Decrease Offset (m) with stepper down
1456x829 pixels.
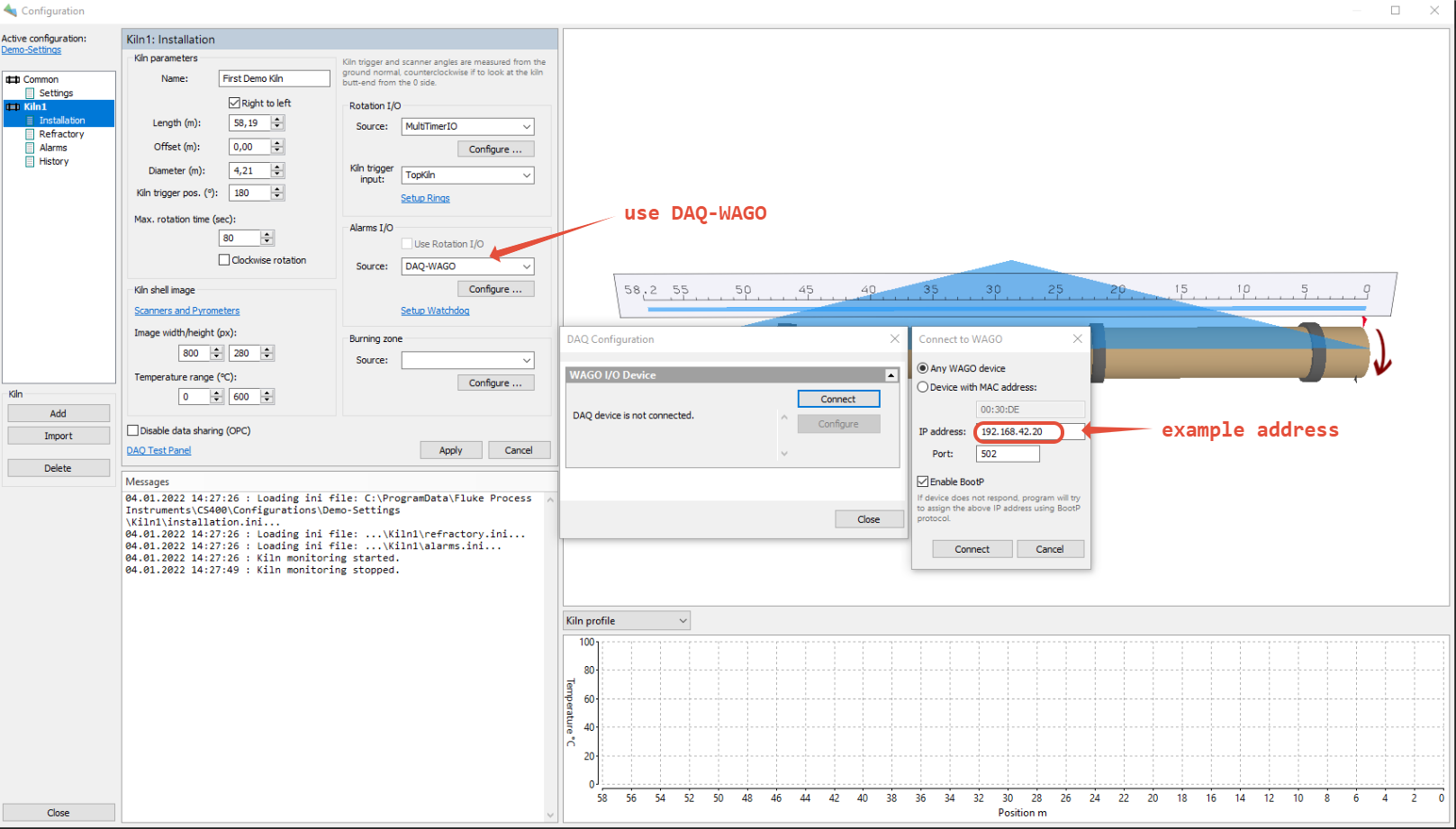coord(277,150)
